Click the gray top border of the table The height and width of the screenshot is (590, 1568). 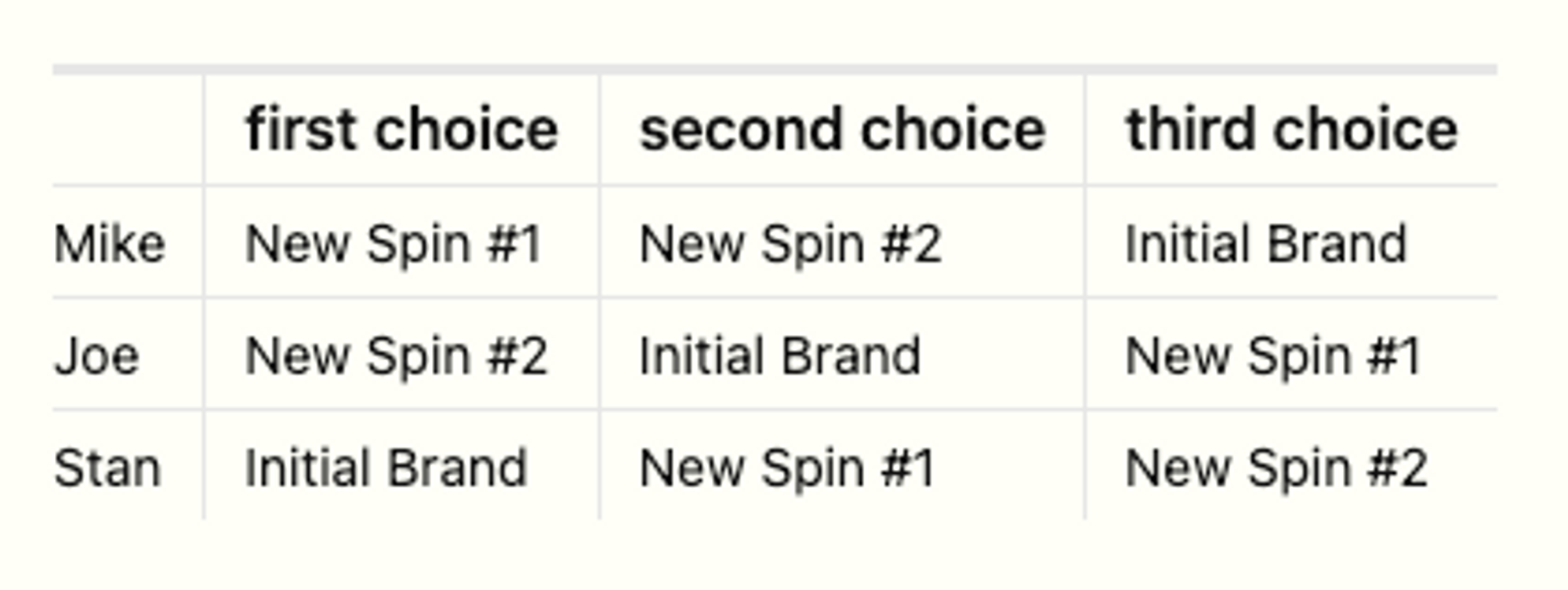pyautogui.click(x=775, y=70)
